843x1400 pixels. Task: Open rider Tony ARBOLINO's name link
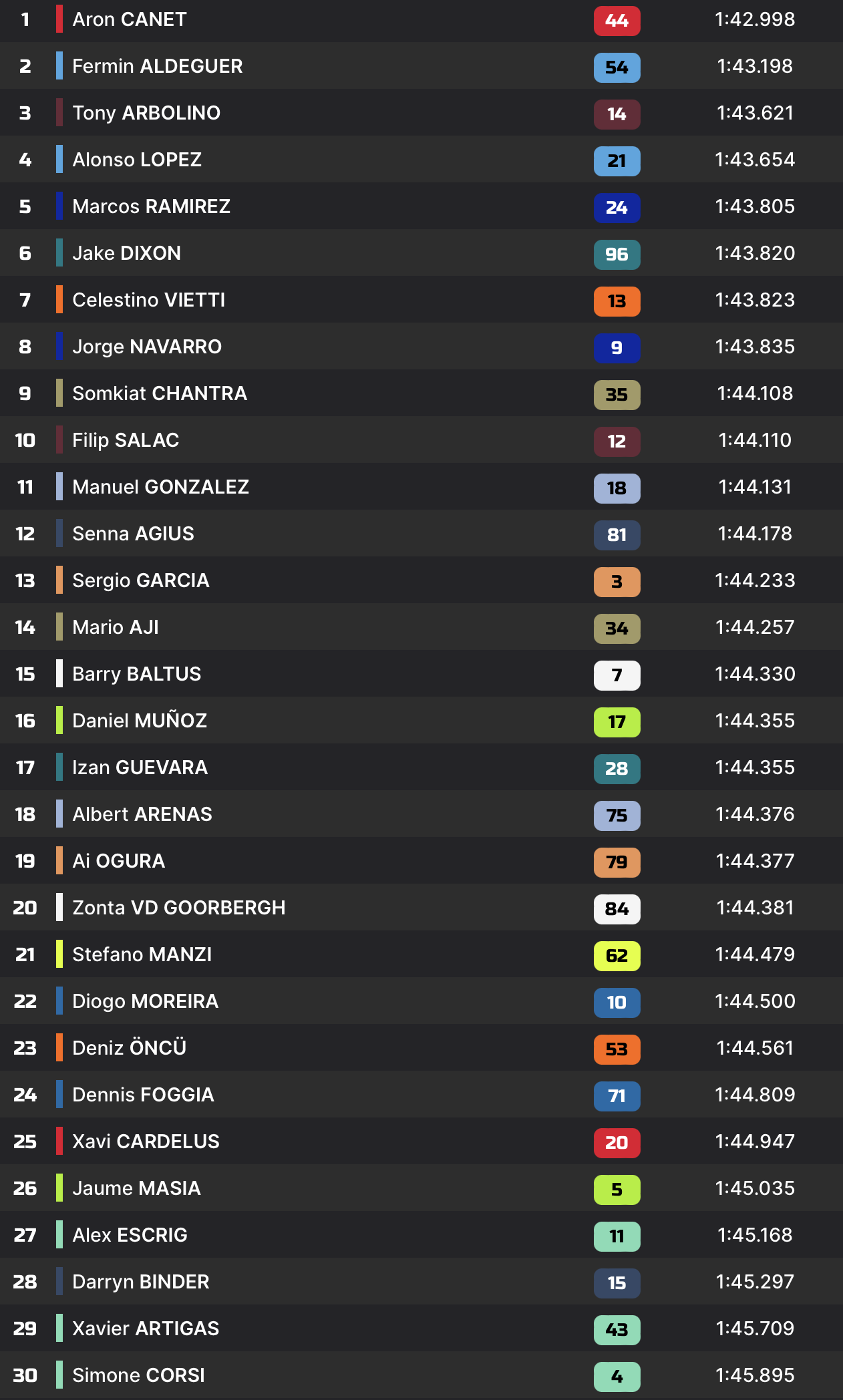[x=146, y=113]
